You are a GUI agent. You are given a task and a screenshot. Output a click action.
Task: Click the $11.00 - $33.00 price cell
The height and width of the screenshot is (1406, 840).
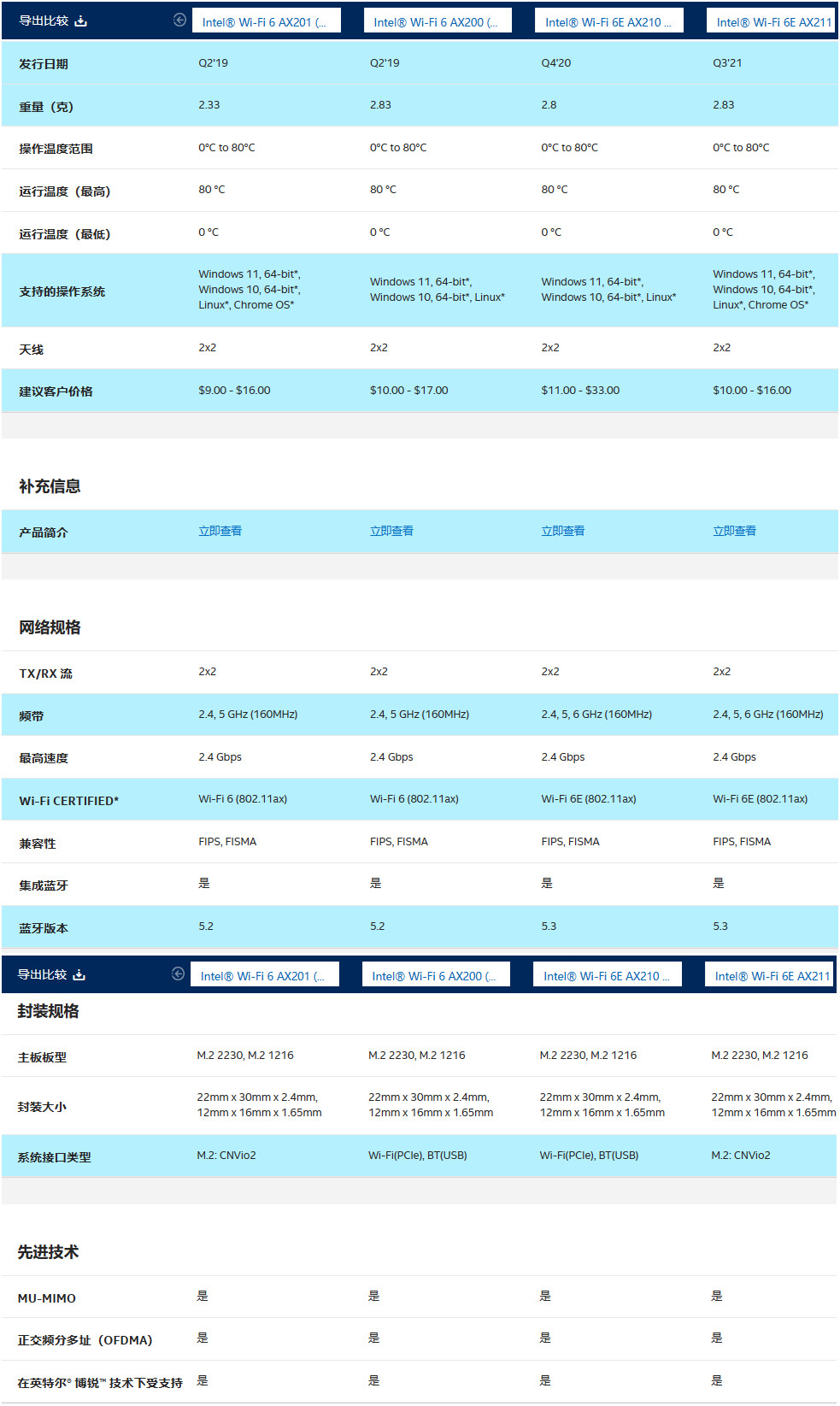580,391
